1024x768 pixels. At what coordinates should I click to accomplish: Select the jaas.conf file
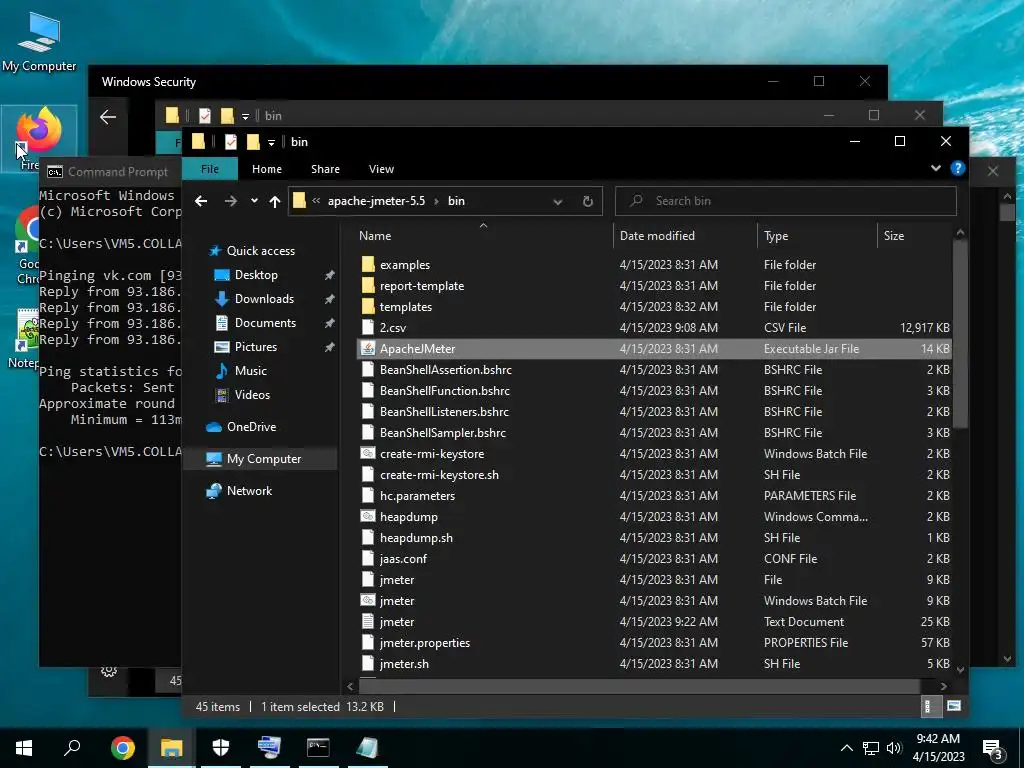403,558
